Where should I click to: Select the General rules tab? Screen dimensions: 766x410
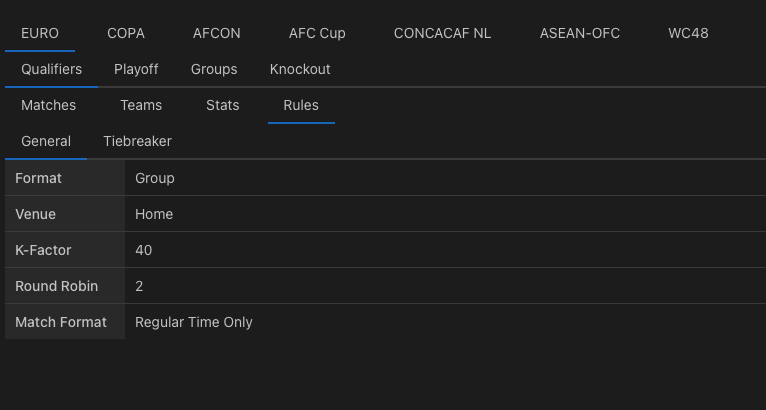tap(46, 142)
